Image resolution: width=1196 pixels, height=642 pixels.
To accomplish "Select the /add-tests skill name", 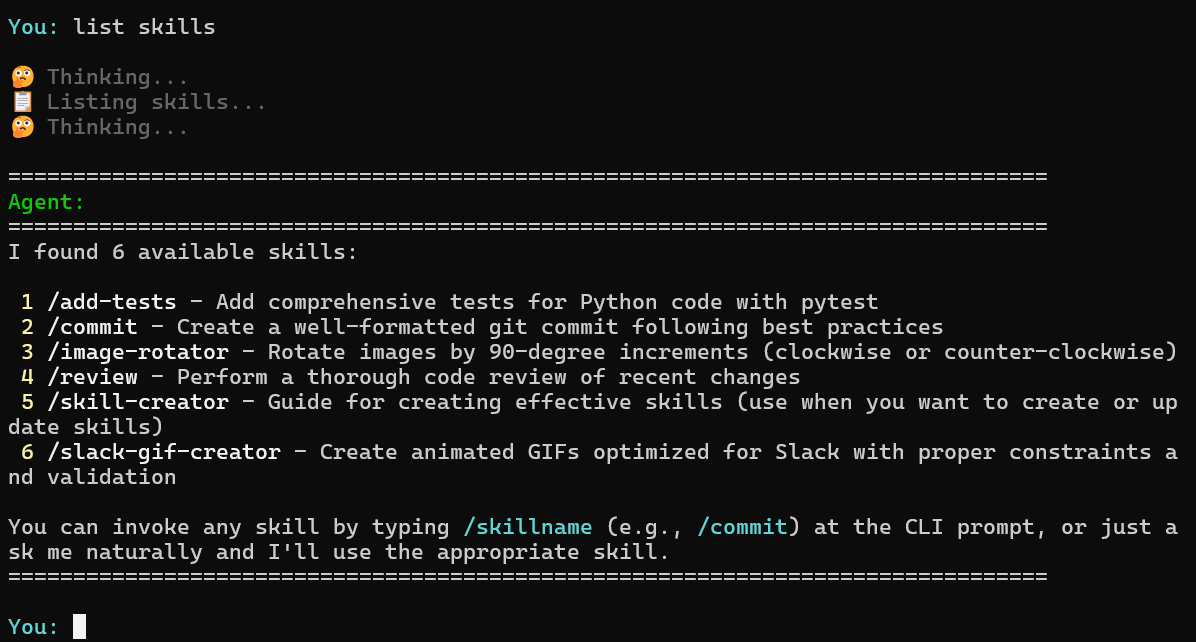I will click(x=112, y=302).
